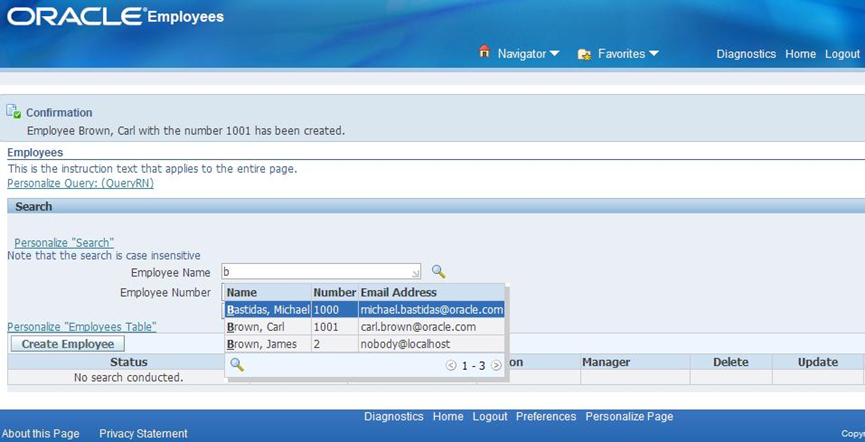This screenshot has height=442, width=865.
Task: Click the magnifier icon in the suggestion popup footer
Action: pos(237,365)
